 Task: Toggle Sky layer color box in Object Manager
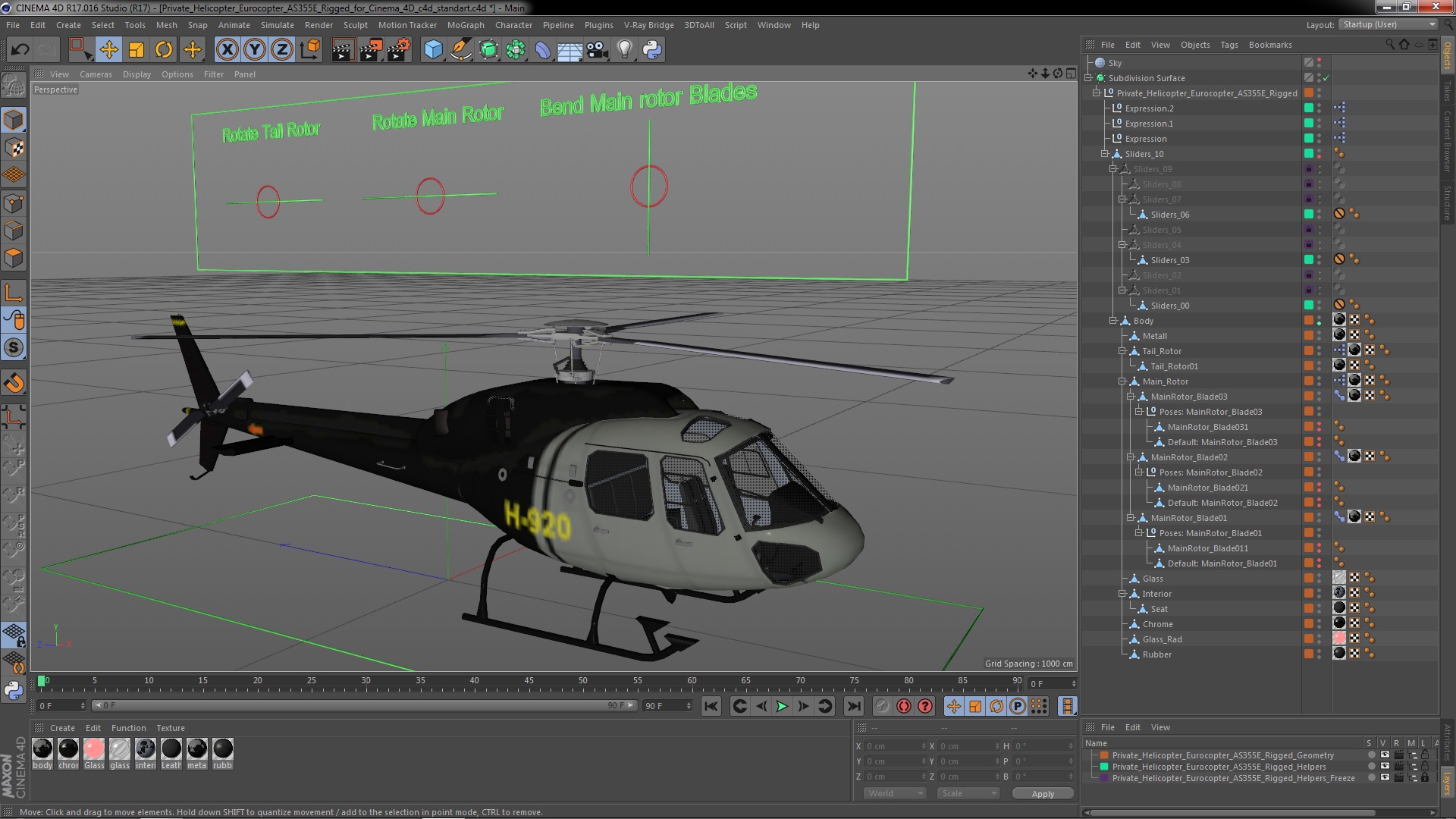coord(1309,63)
